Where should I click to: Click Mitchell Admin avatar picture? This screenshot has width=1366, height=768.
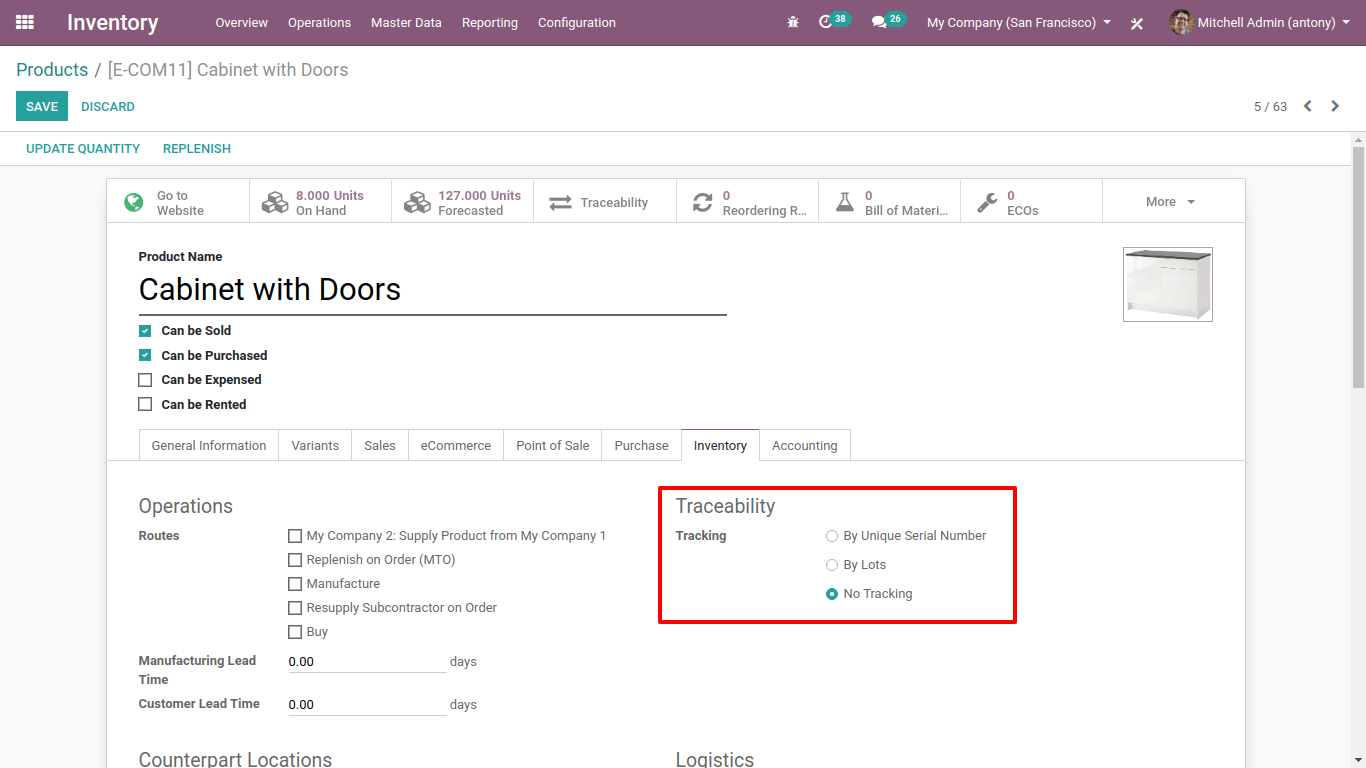1181,22
